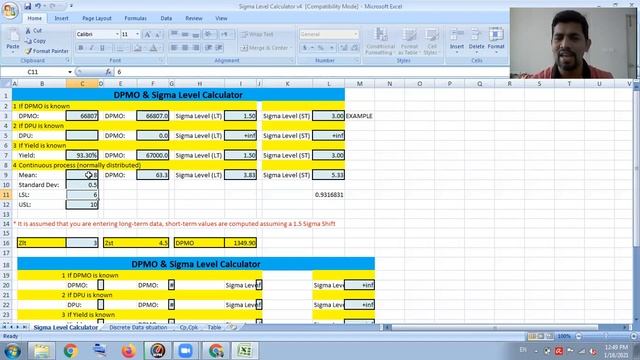Toggle underline formatting
640x360 pixels.
[102, 48]
